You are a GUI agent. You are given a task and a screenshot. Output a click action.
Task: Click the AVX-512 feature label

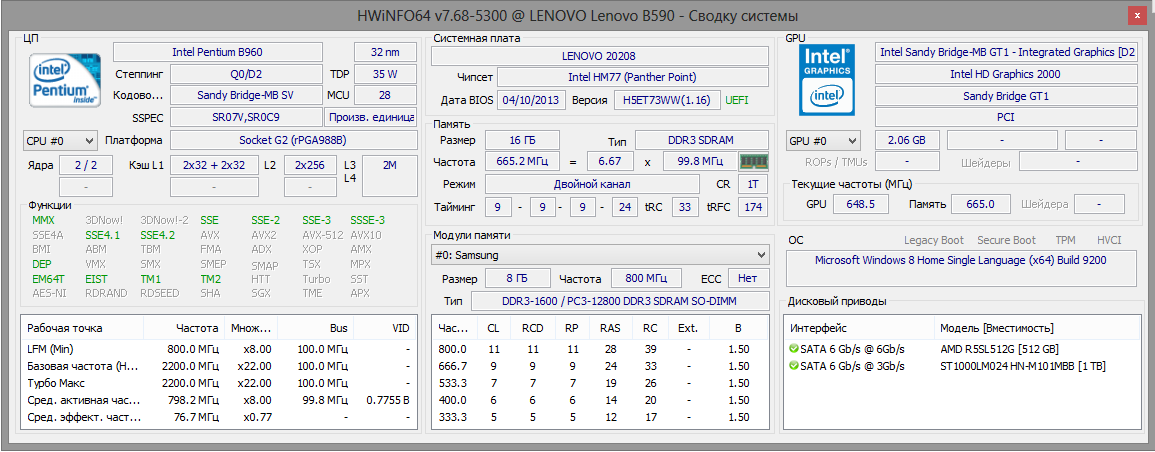tap(323, 236)
